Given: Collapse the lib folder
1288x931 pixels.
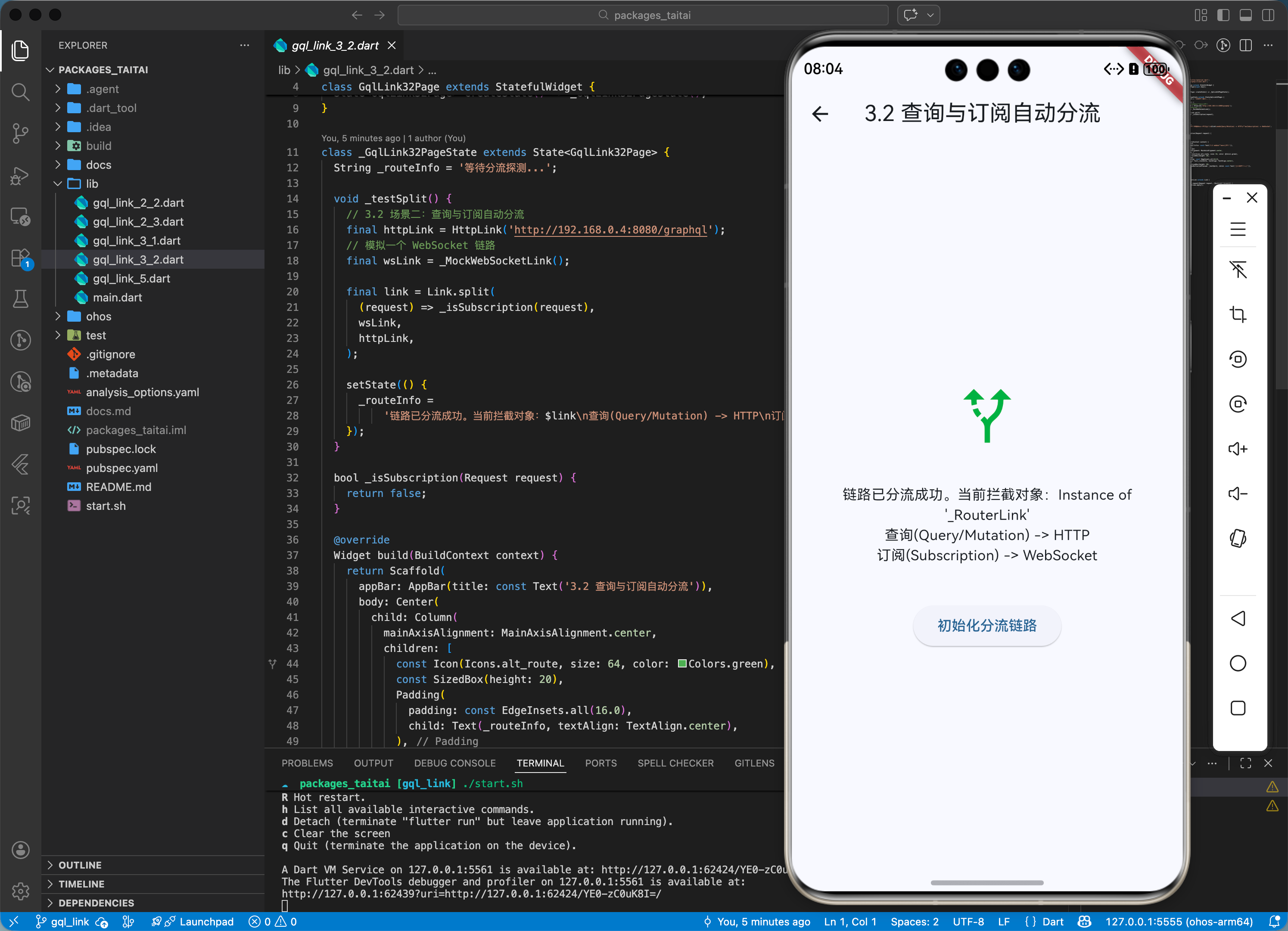Looking at the screenshot, I should coord(91,183).
